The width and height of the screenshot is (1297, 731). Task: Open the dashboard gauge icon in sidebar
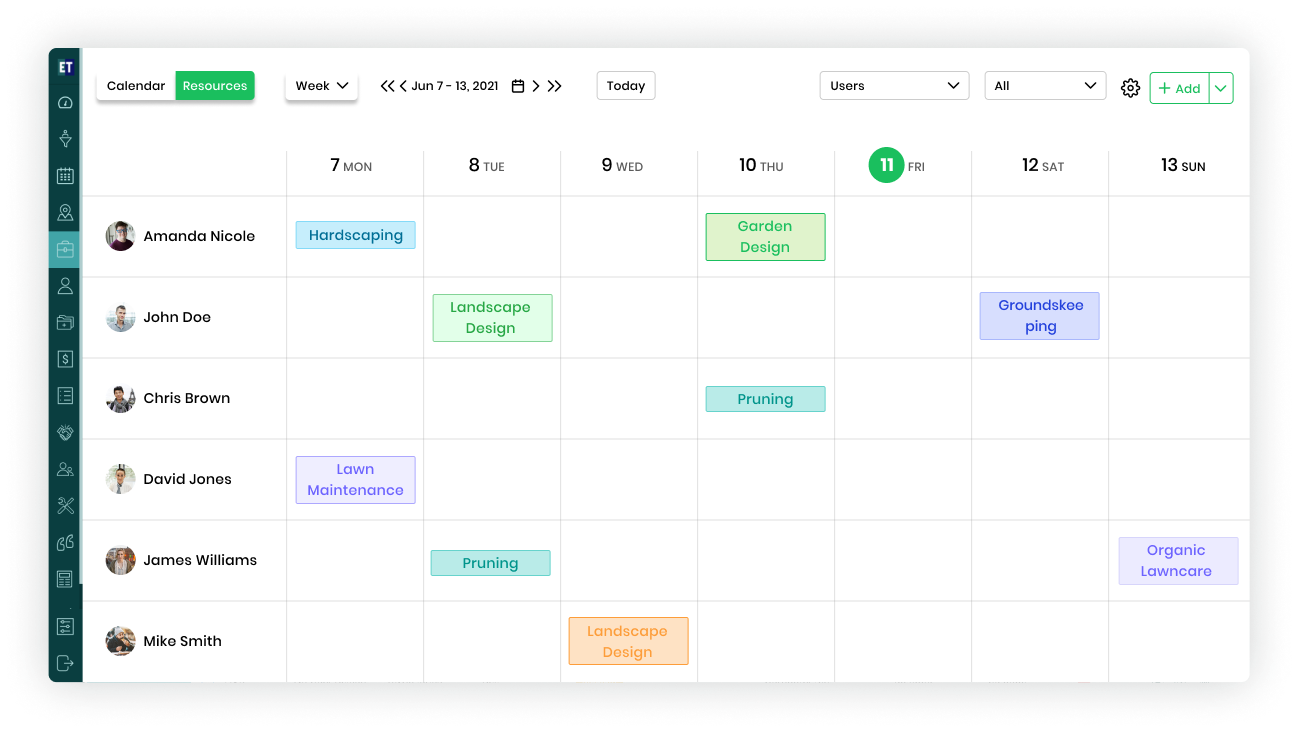tap(65, 103)
